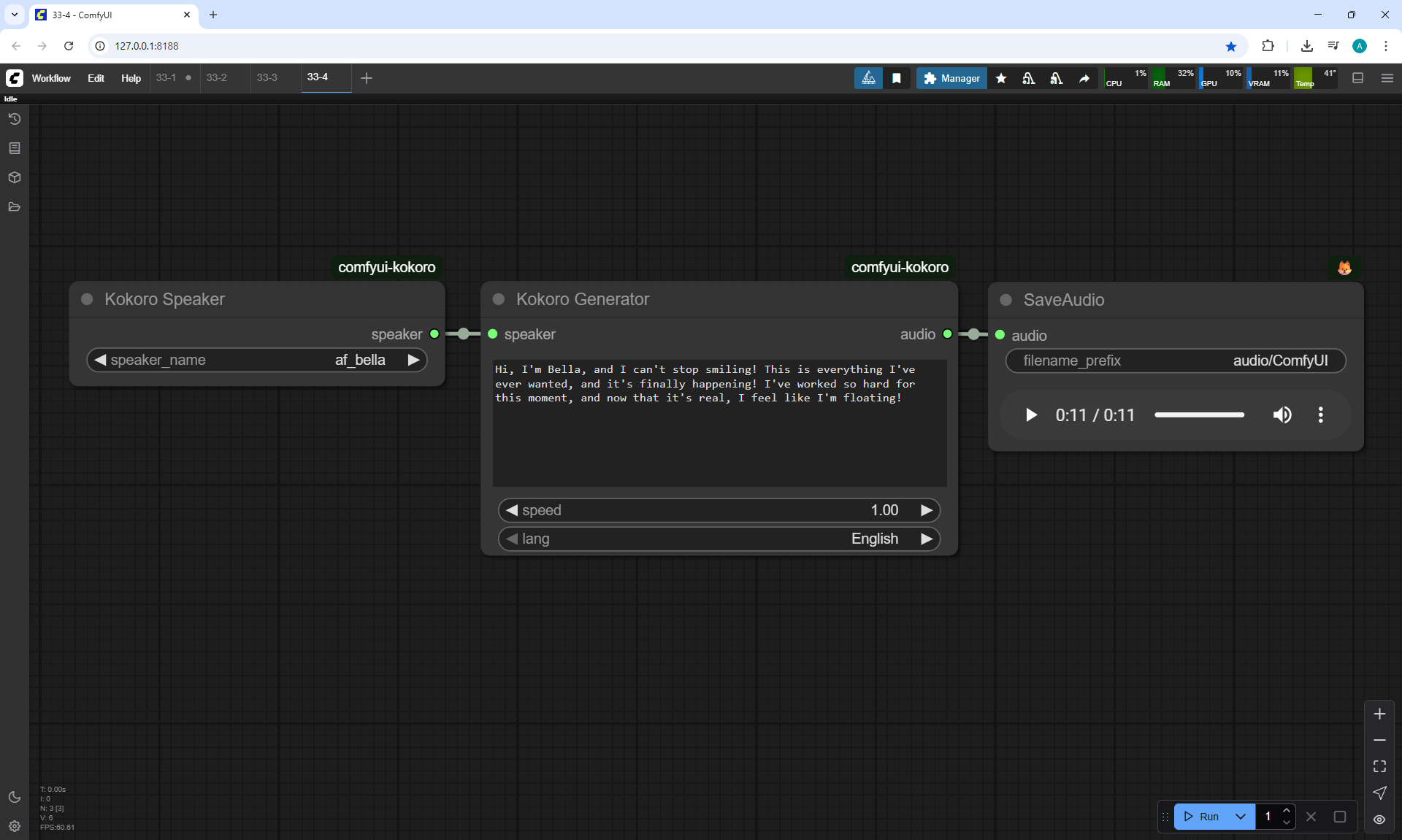Click the filename_prefix input field
Viewport: 1402px width, 840px height.
coord(1175,361)
